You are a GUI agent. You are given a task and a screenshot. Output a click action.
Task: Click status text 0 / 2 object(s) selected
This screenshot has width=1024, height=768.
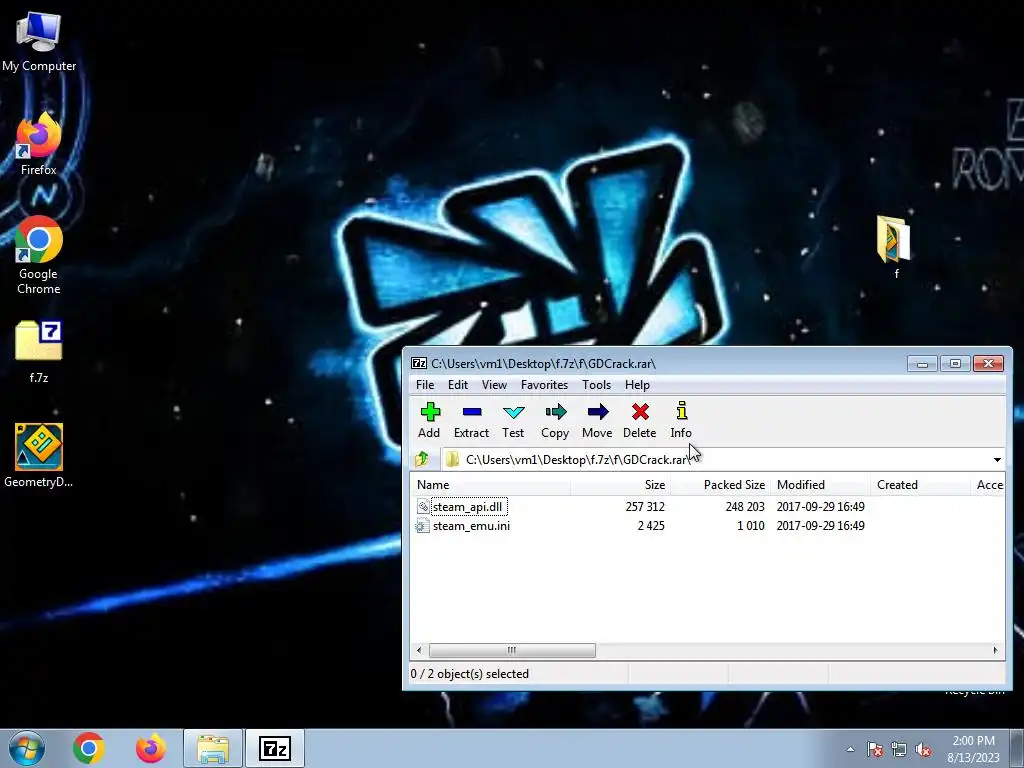pos(470,674)
